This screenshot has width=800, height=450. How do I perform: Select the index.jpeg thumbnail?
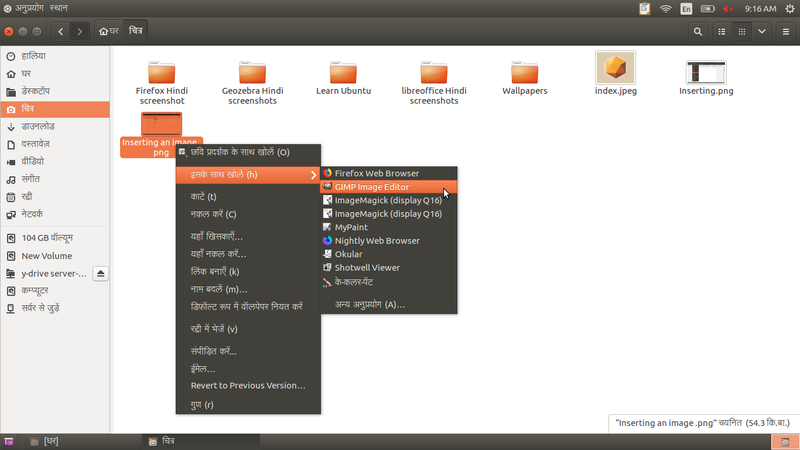(x=615, y=67)
